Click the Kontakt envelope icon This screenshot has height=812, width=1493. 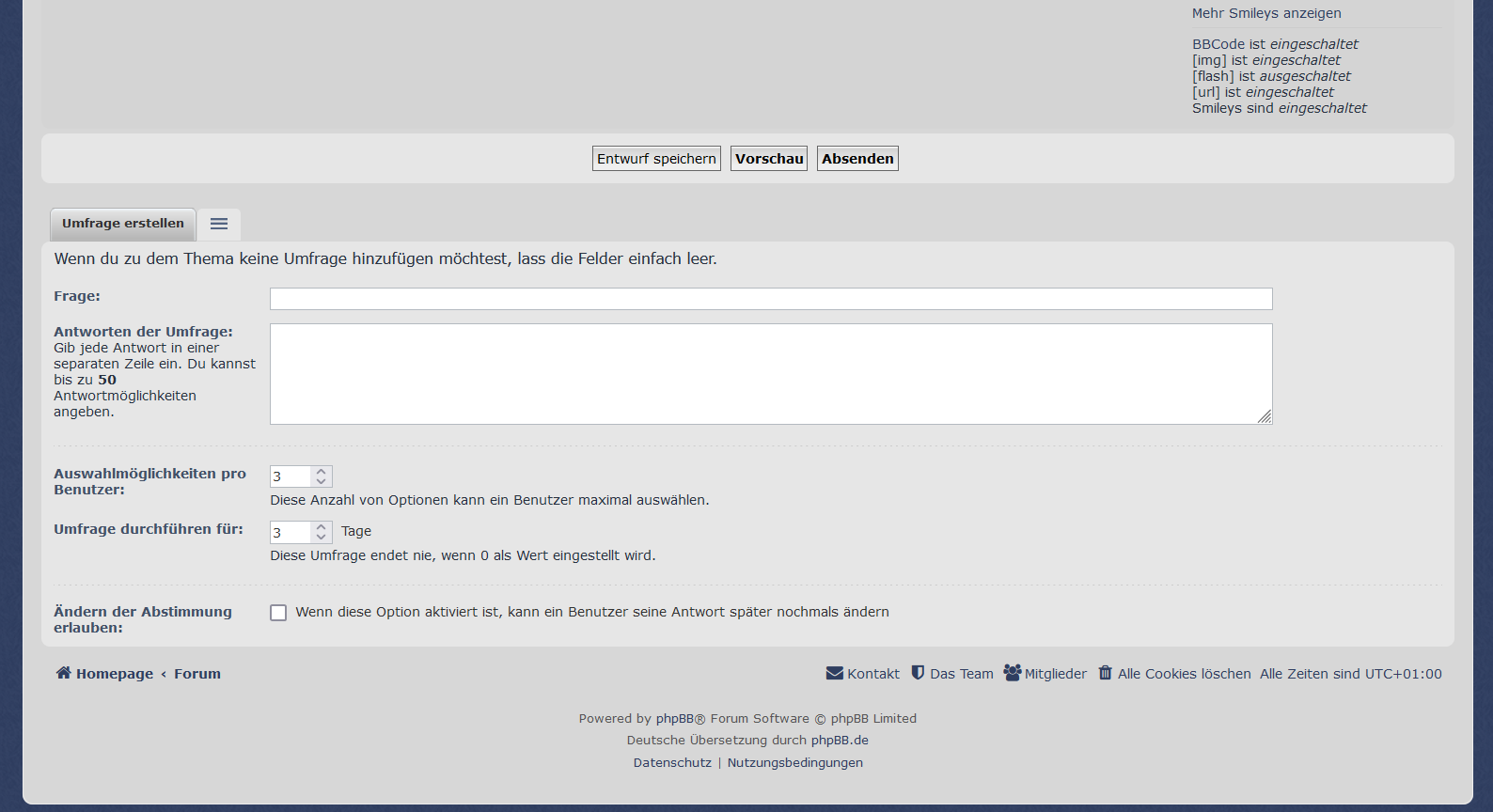tap(834, 673)
